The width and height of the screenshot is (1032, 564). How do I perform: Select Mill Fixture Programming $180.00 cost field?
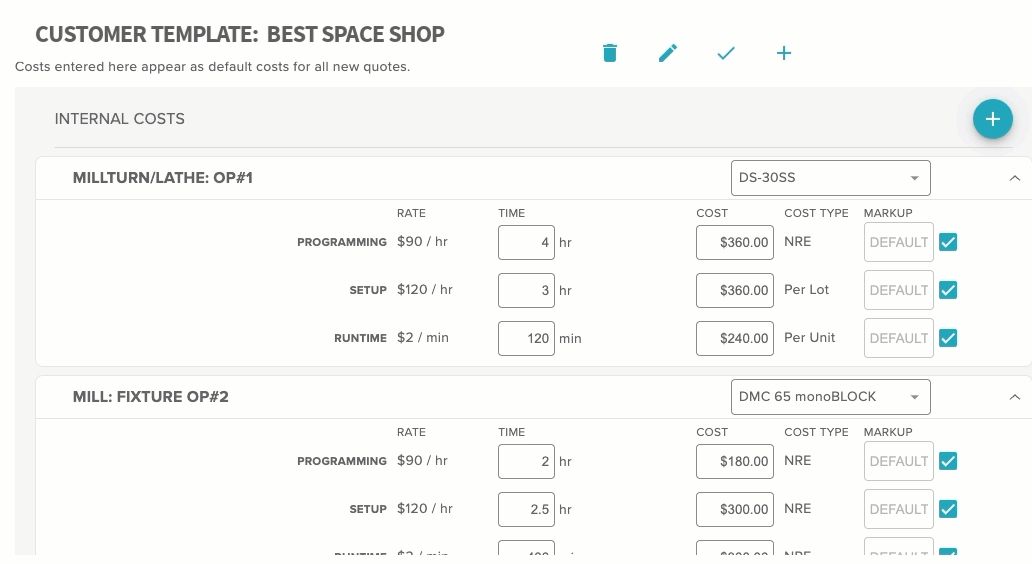point(735,461)
